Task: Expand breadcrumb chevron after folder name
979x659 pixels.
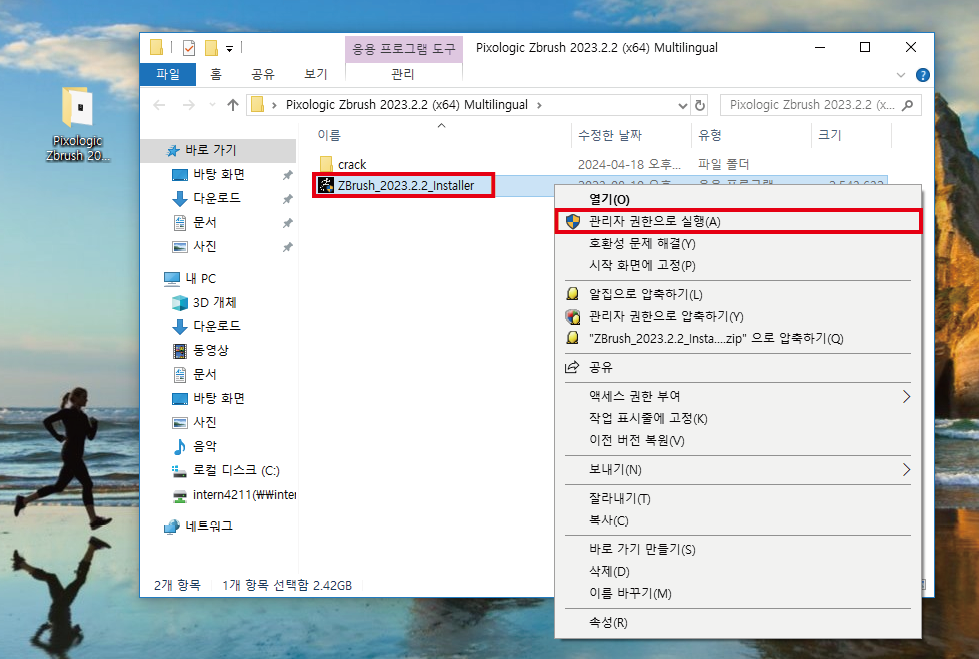Action: (539, 106)
